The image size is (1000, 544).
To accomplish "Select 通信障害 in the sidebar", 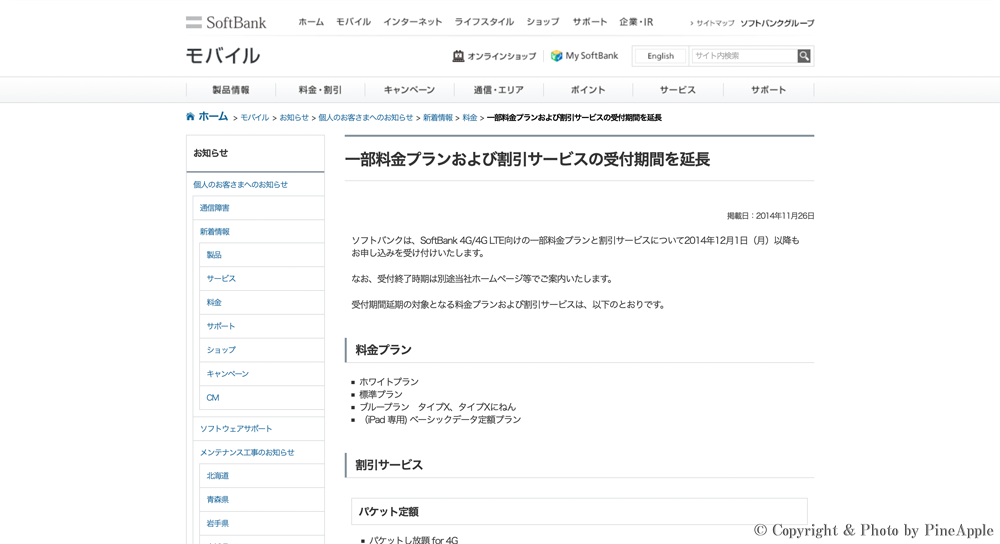I will [x=215, y=208].
